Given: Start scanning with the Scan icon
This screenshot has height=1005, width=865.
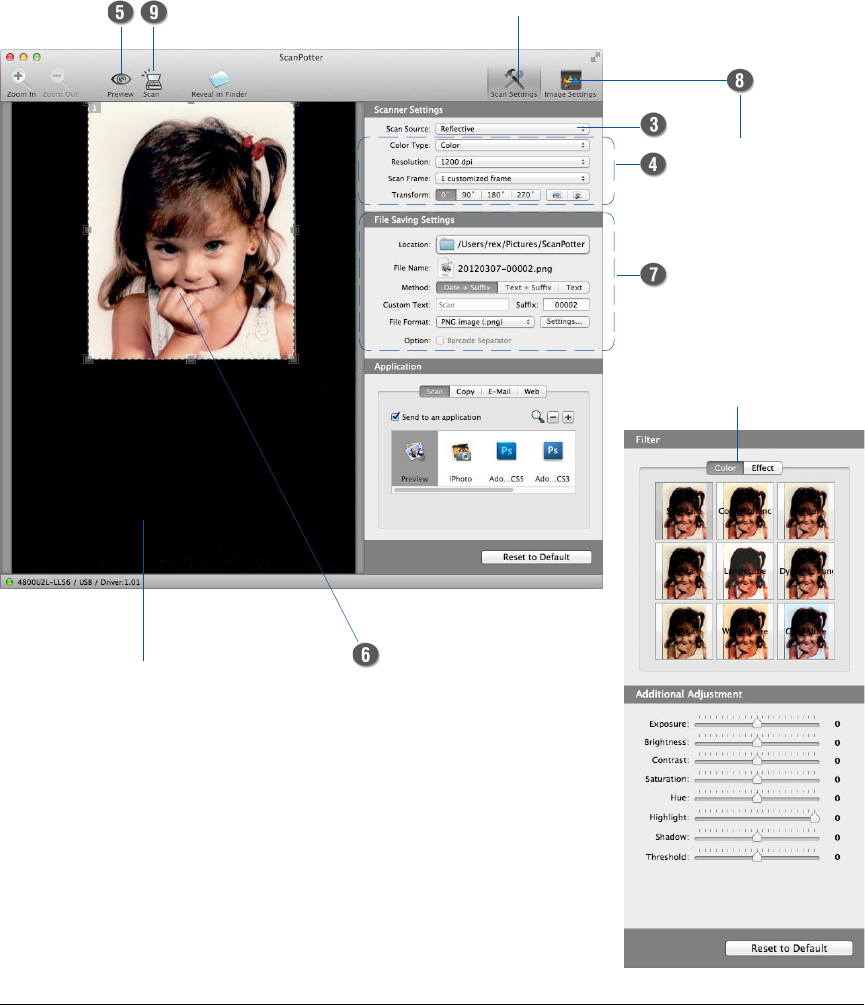Looking at the screenshot, I should 152,78.
